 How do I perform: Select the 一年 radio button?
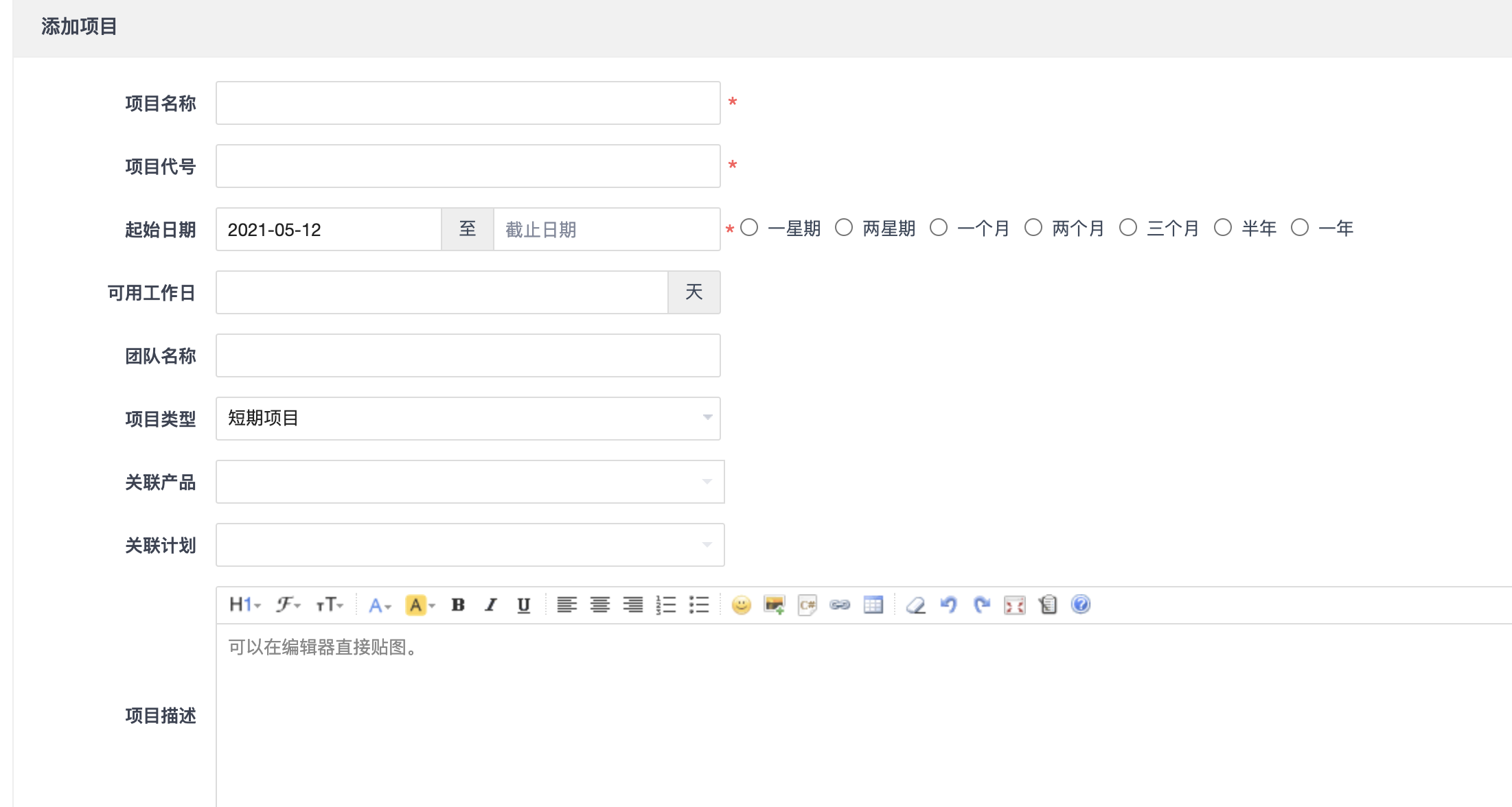click(1300, 228)
